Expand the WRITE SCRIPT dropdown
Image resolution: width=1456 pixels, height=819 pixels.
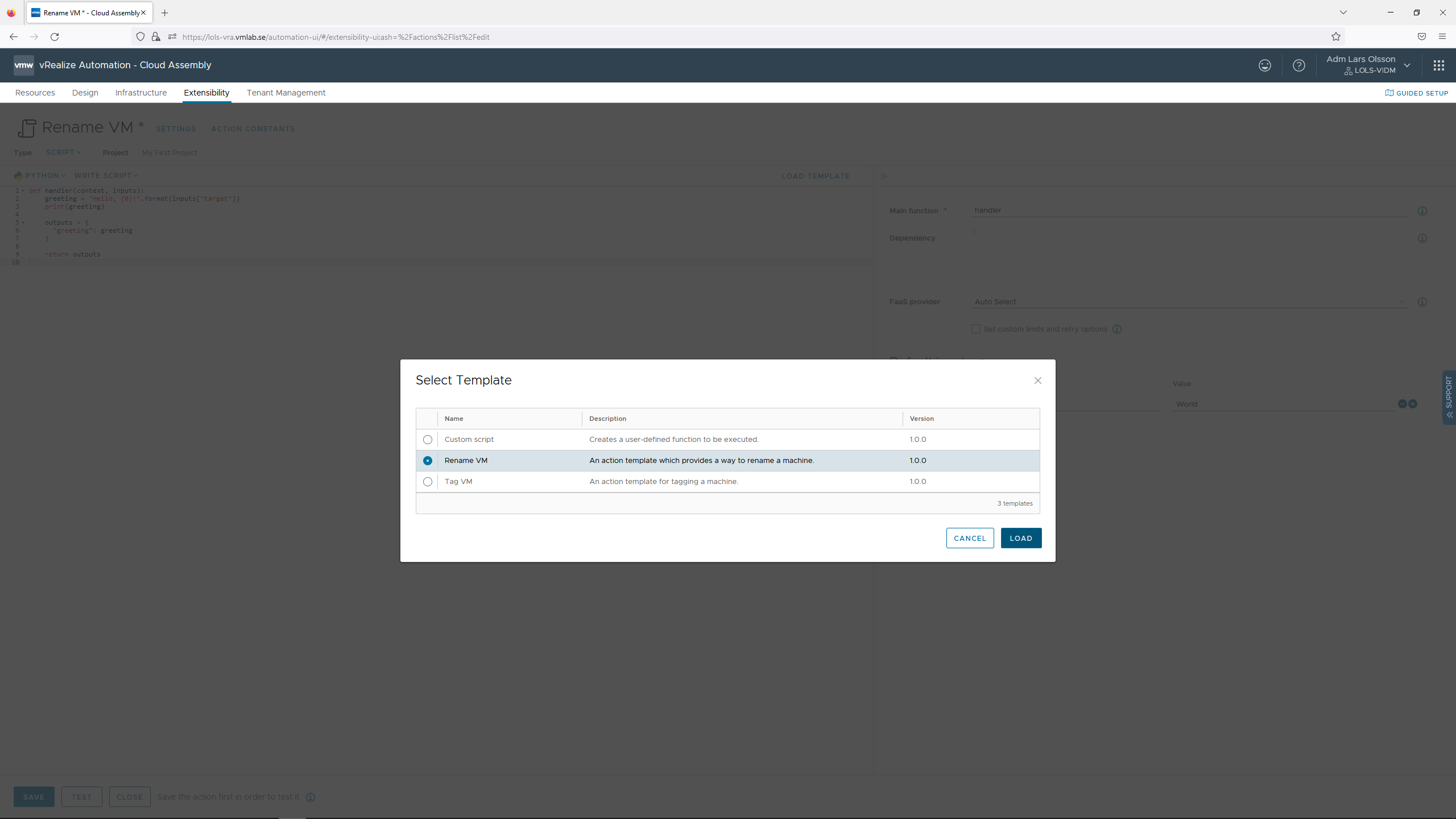point(106,176)
